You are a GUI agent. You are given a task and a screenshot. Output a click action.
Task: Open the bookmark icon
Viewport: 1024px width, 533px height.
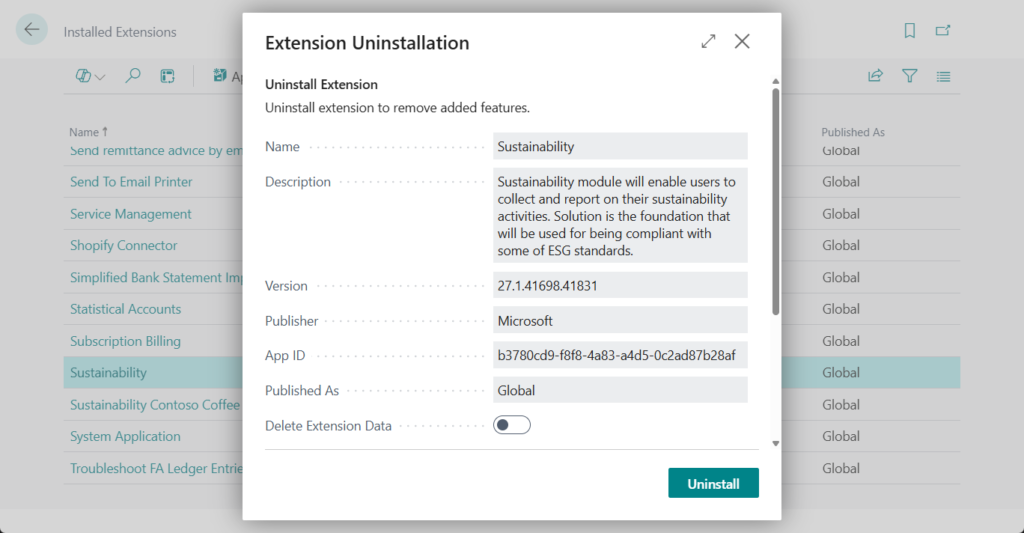pos(909,31)
